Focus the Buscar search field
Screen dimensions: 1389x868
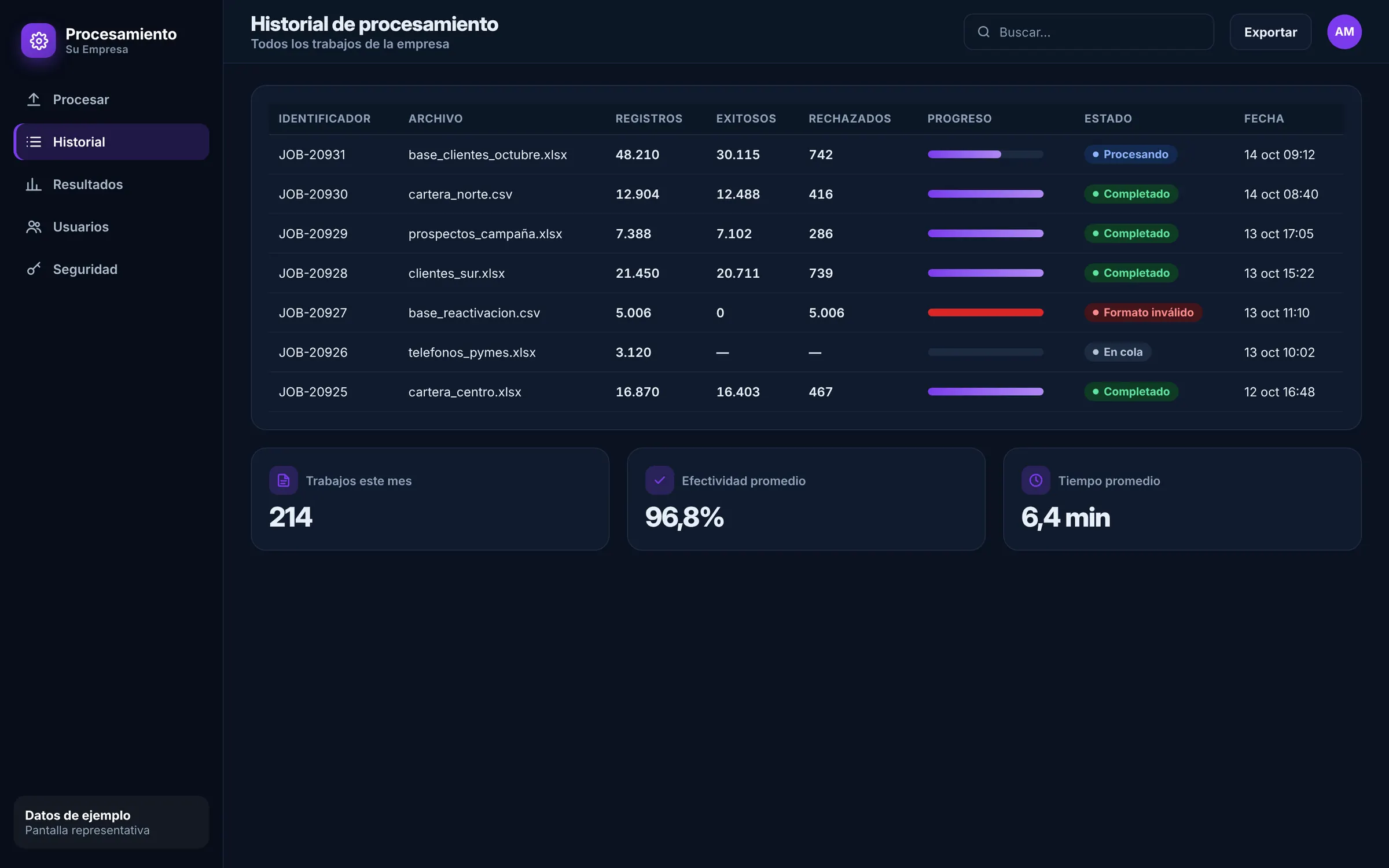pyautogui.click(x=1089, y=32)
